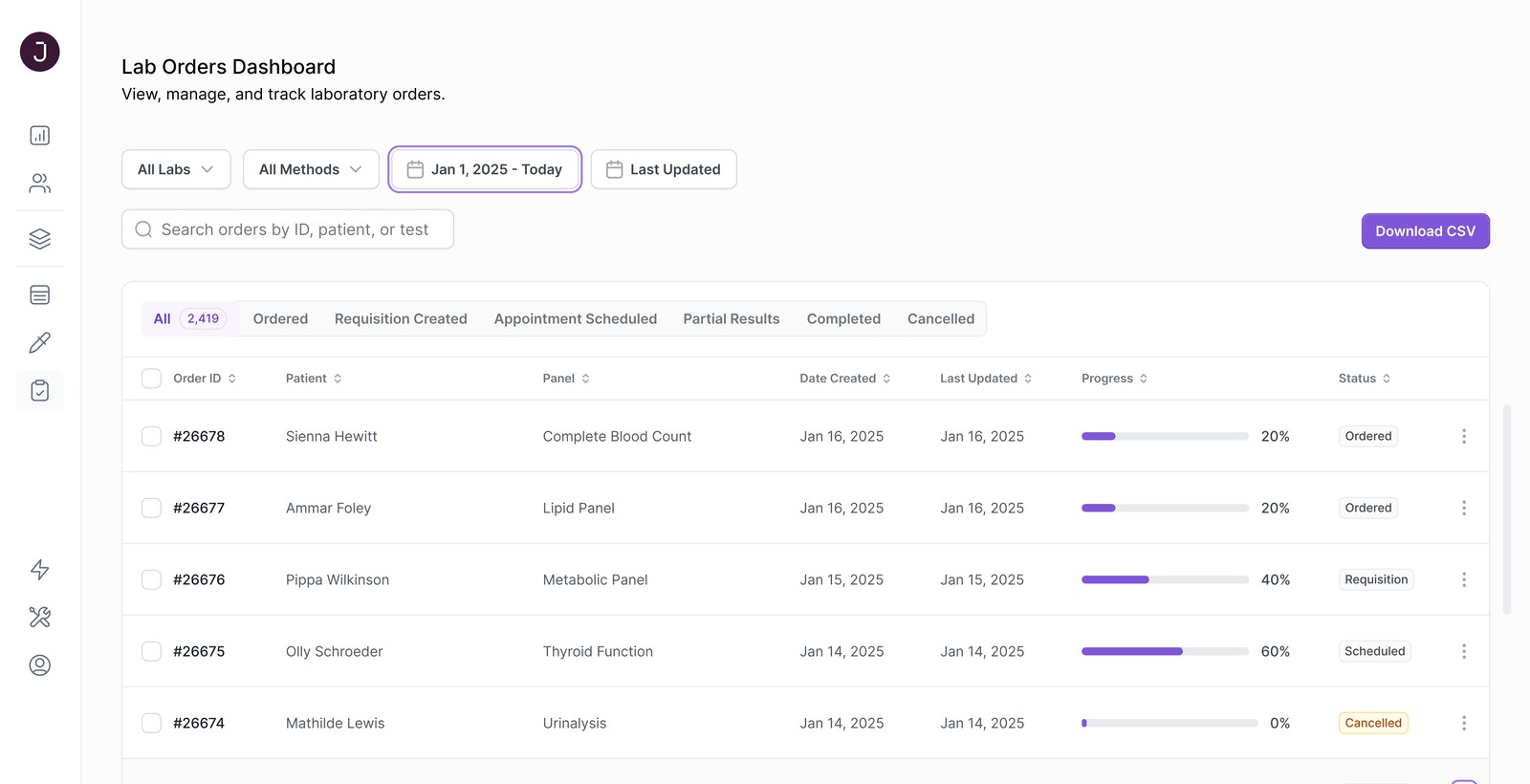This screenshot has width=1530, height=784.
Task: Open the users sidebar icon
Action: point(40,184)
